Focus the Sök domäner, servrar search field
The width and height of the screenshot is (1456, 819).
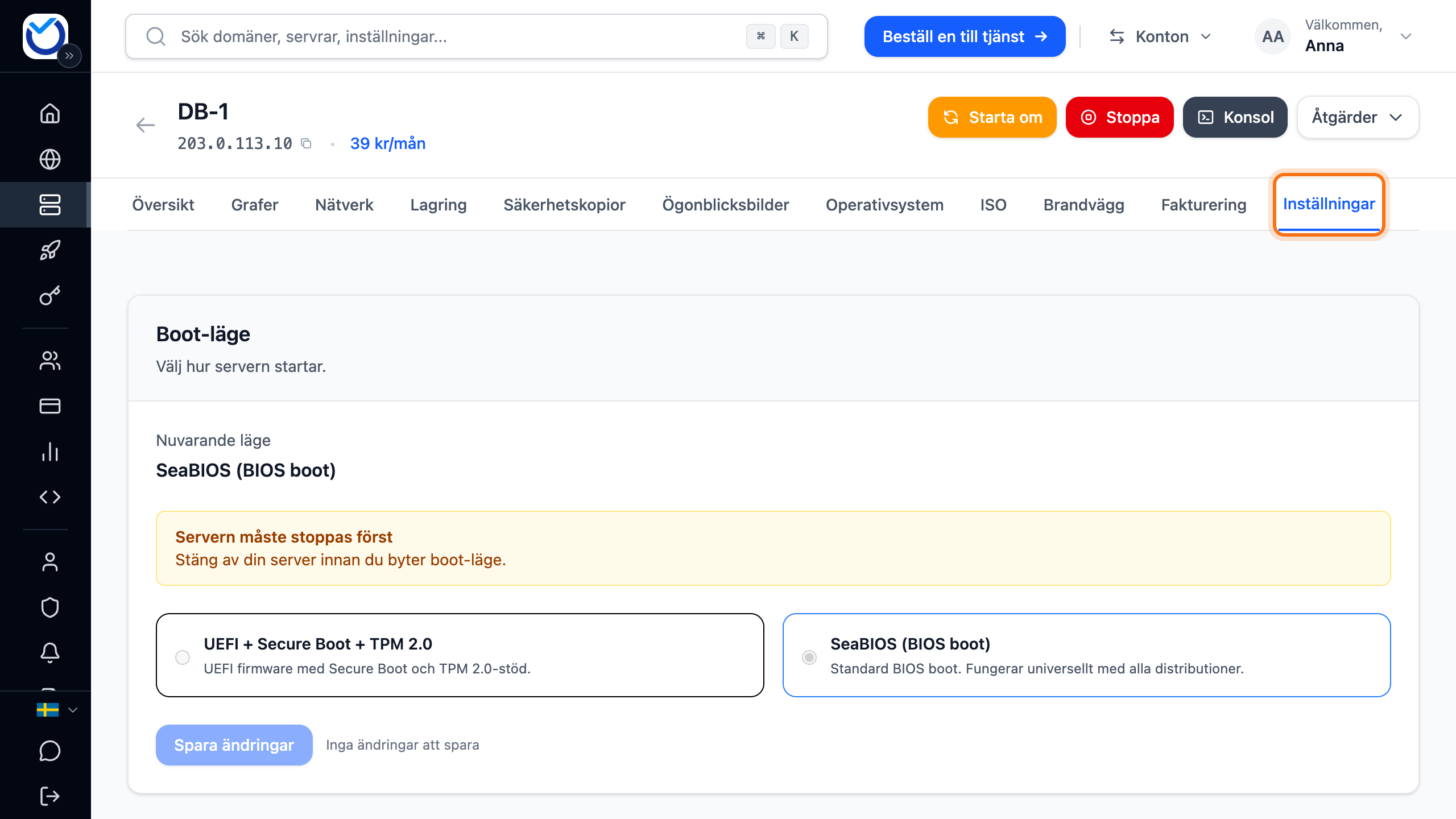coord(476,36)
